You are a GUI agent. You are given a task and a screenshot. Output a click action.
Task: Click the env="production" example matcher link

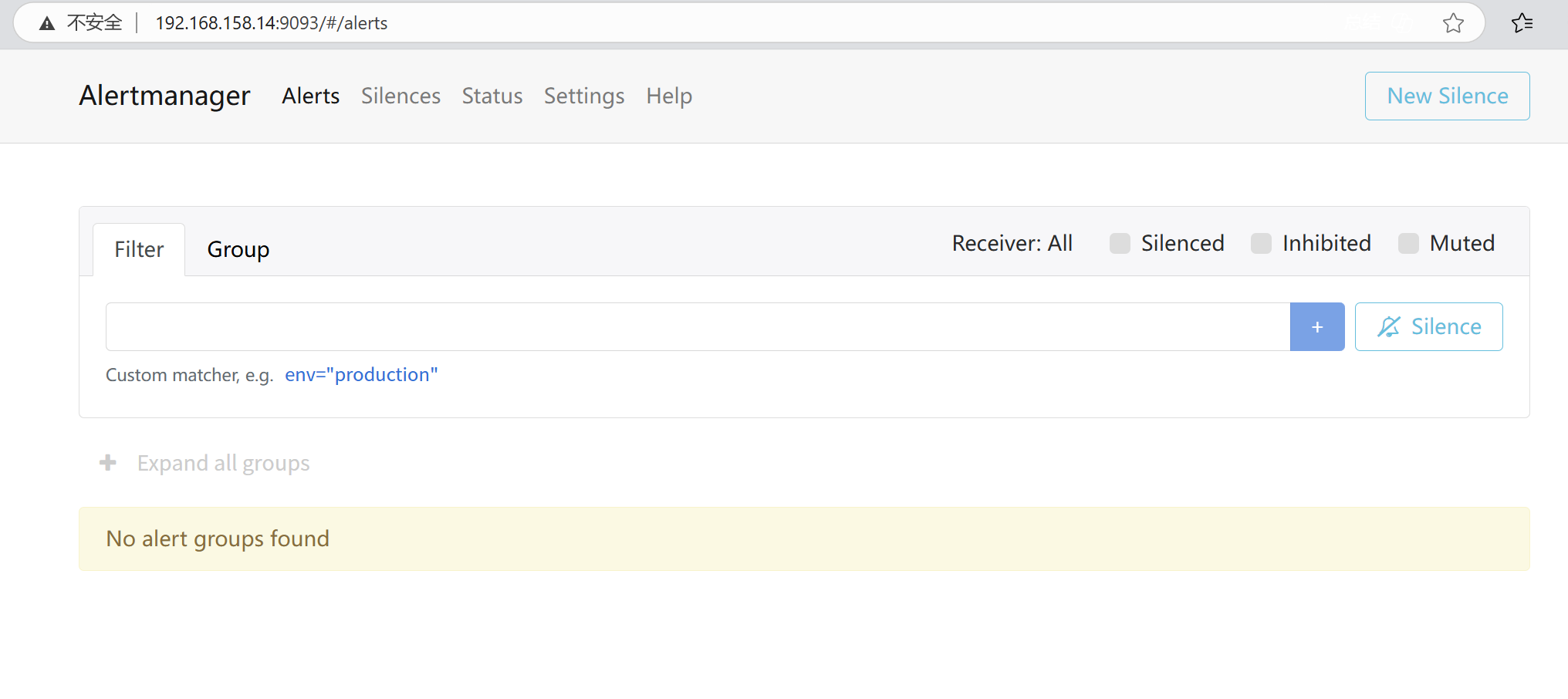pos(361,375)
